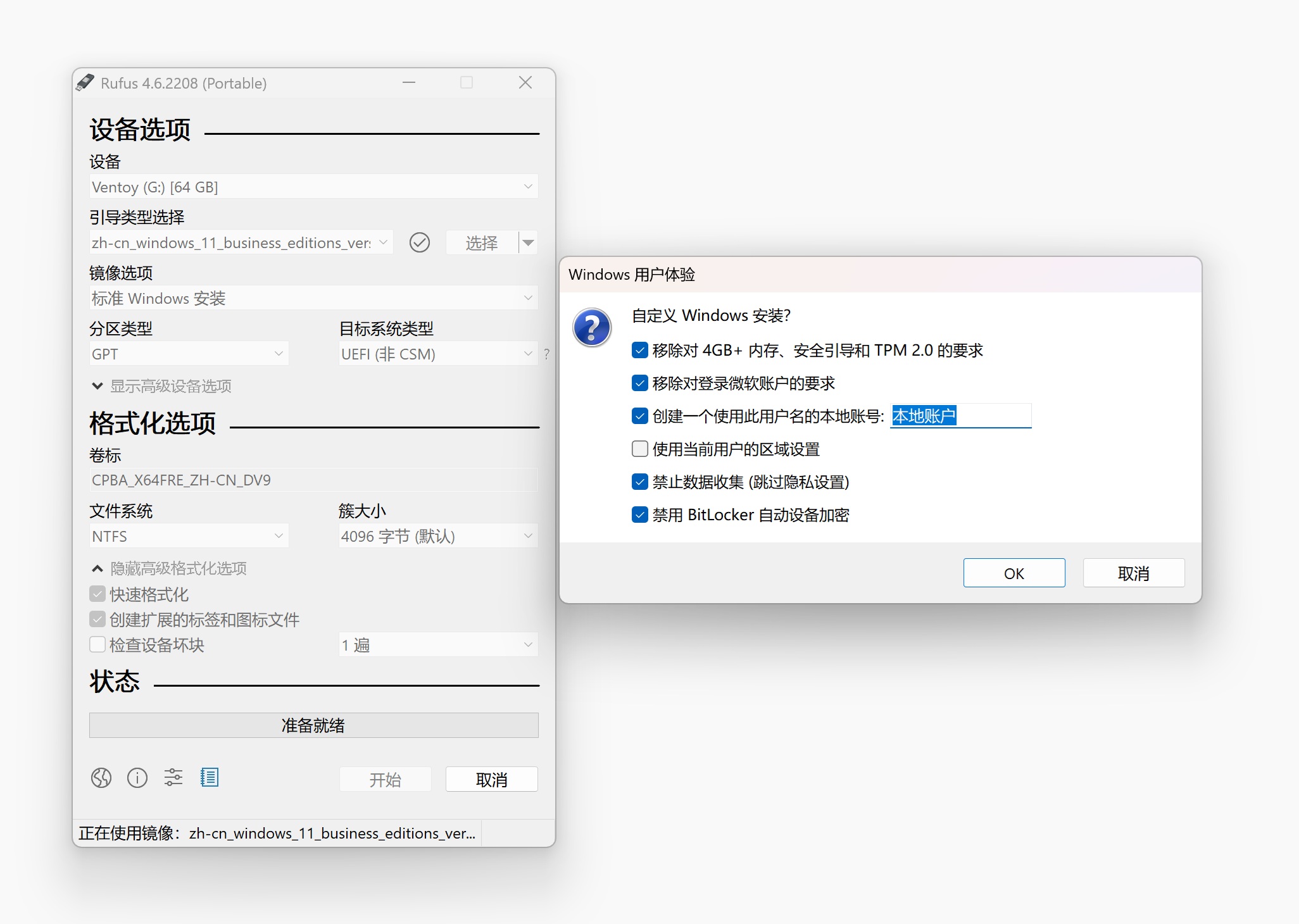
Task: Enable check device for bad blocks
Action: [x=97, y=644]
